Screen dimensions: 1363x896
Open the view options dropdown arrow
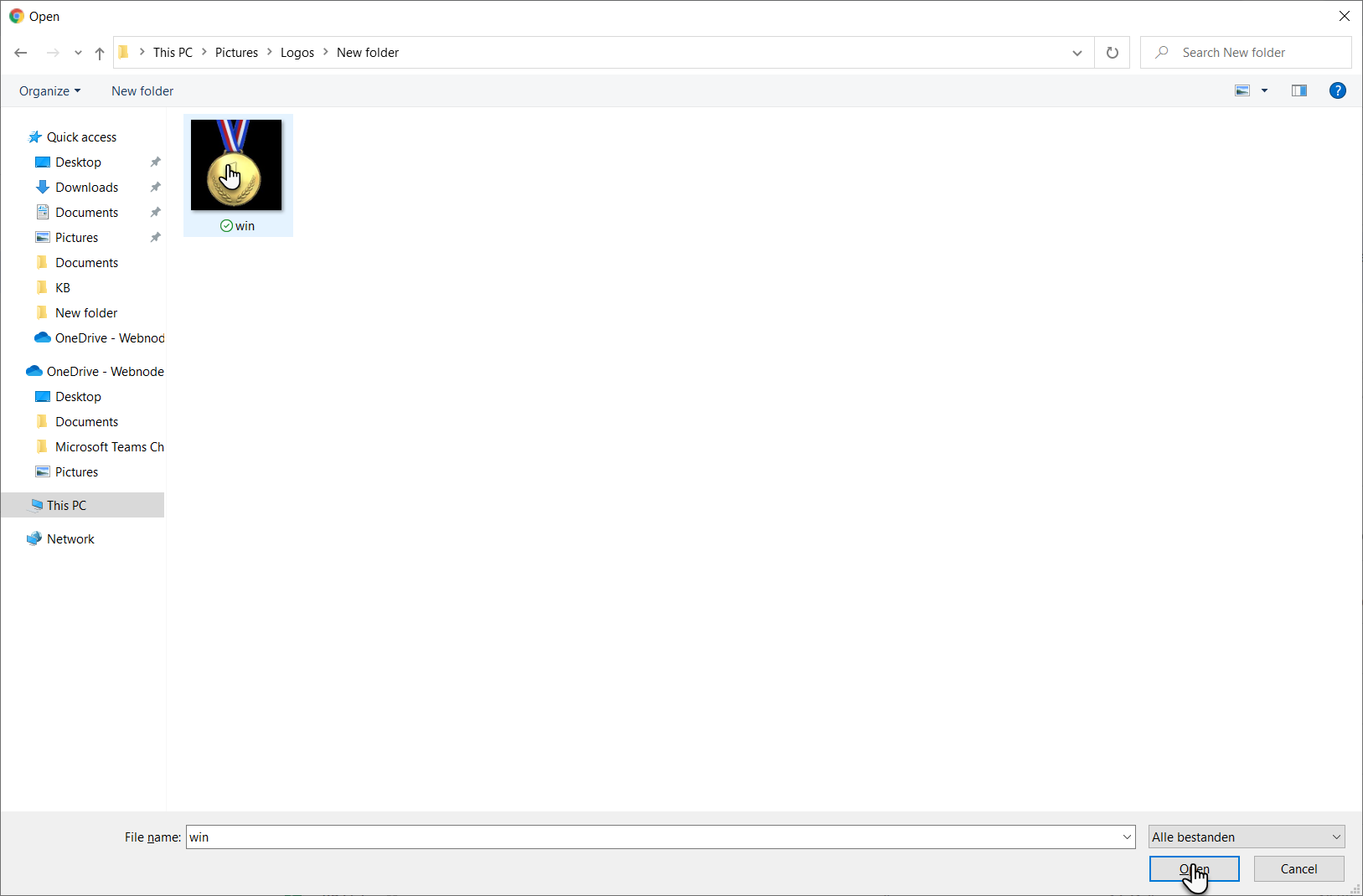coord(1265,90)
